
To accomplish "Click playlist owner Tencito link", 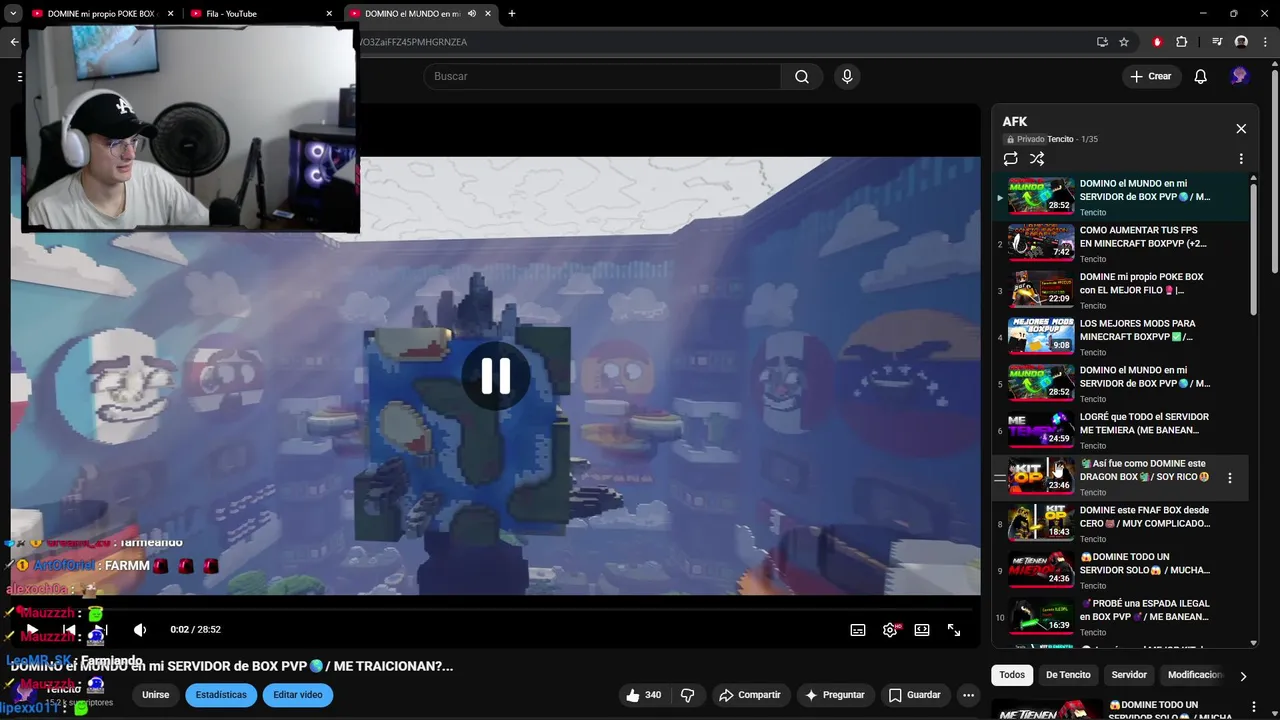I will 1060,140.
